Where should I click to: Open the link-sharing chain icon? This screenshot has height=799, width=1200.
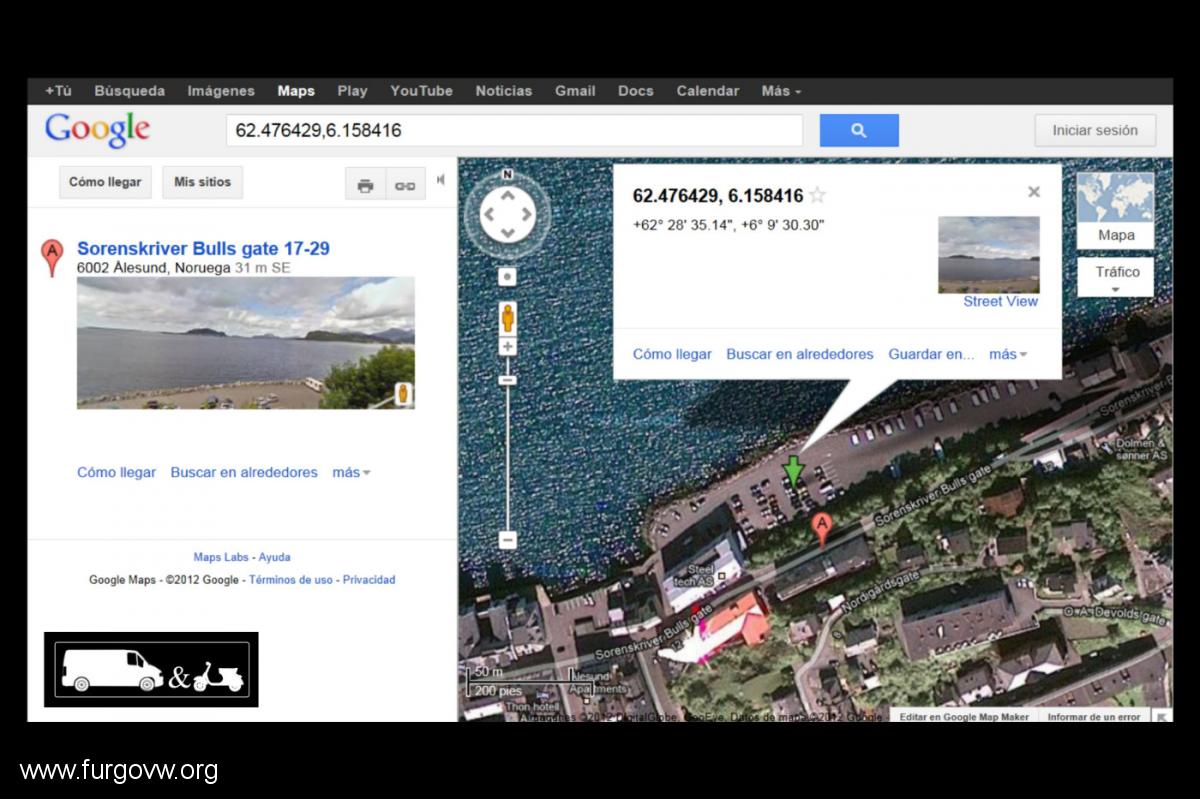405,185
